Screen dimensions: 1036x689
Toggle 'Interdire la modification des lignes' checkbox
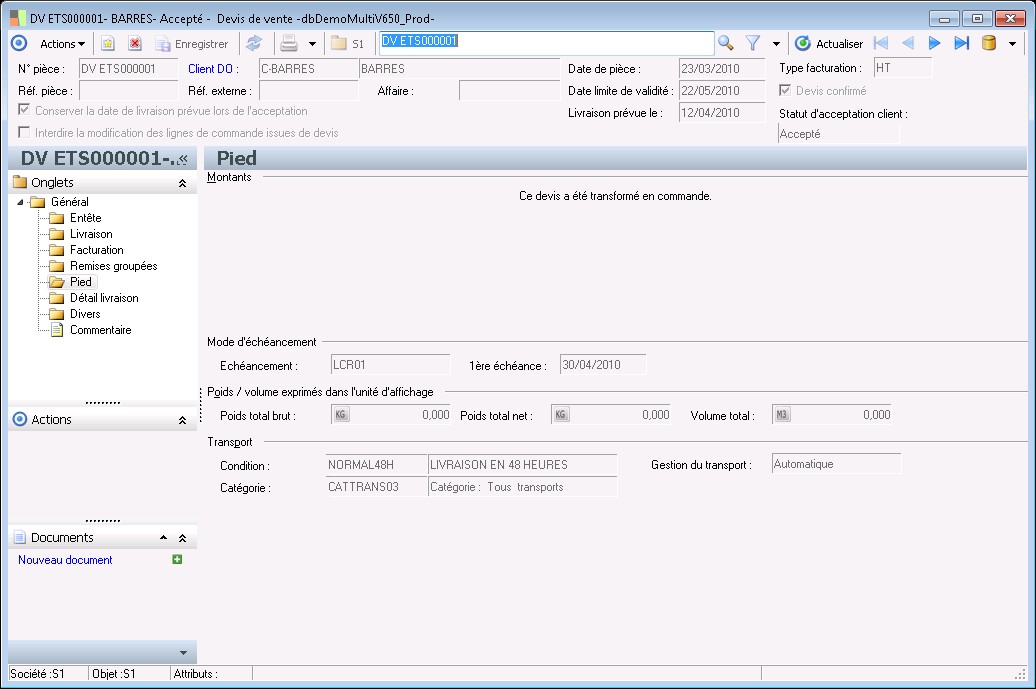24,133
